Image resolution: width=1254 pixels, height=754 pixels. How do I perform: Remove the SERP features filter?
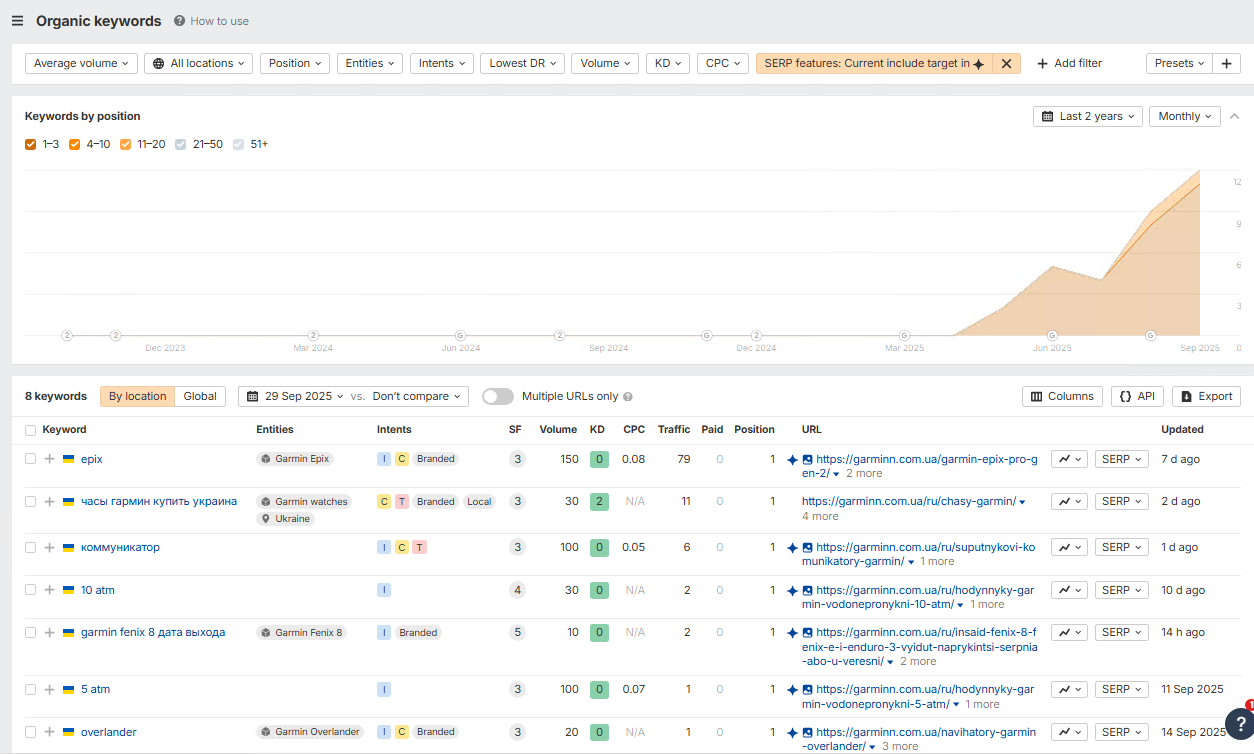tap(1006, 63)
